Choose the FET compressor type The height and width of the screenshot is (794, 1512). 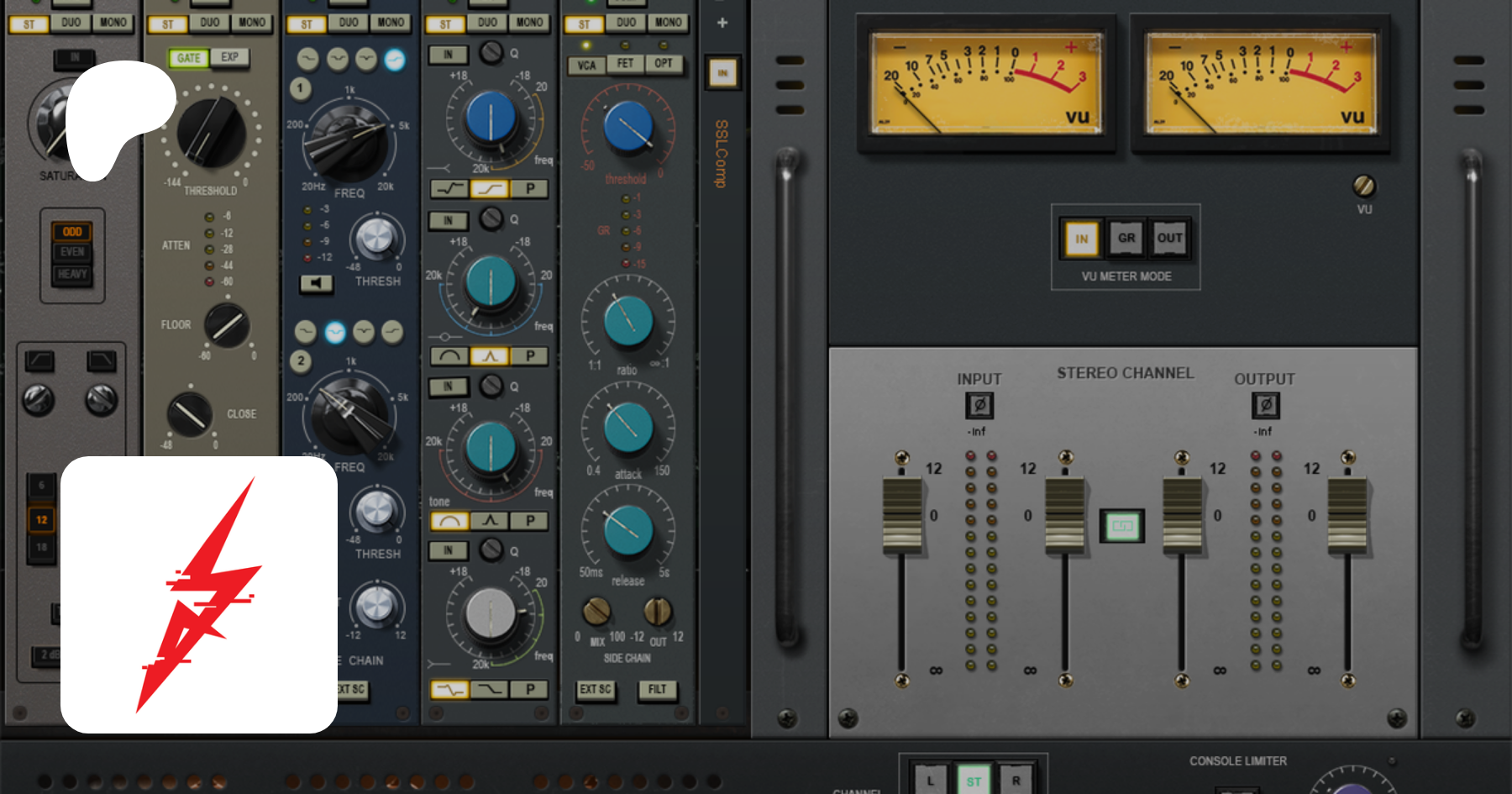click(625, 64)
